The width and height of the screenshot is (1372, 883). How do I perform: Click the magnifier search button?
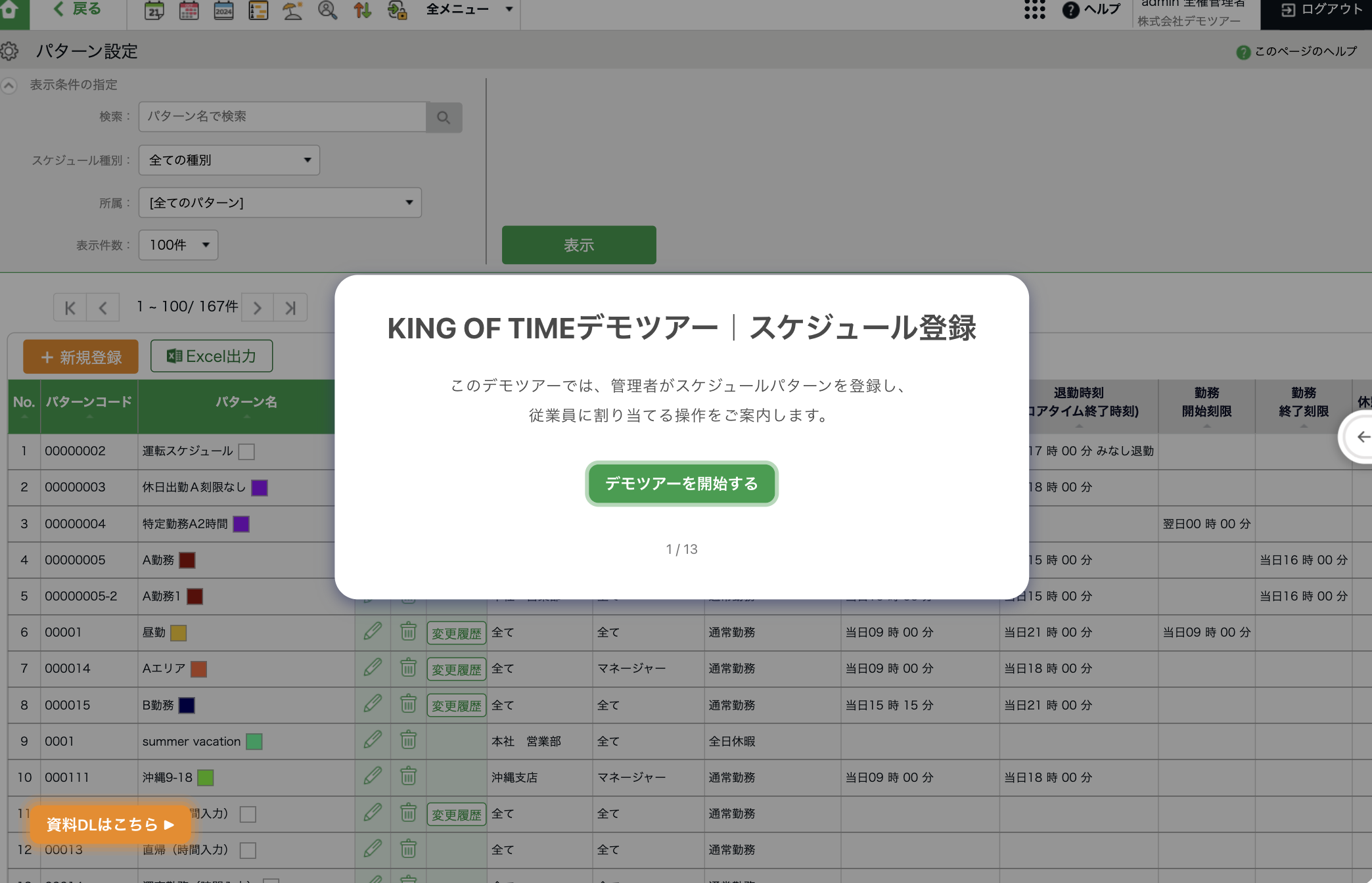(x=444, y=117)
